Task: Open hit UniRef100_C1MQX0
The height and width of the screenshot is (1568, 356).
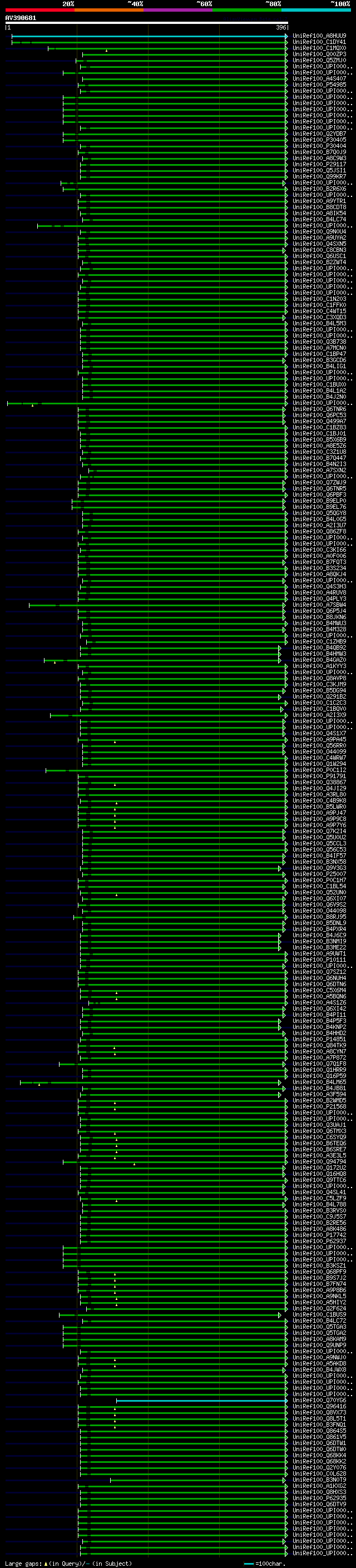Action: point(319,48)
